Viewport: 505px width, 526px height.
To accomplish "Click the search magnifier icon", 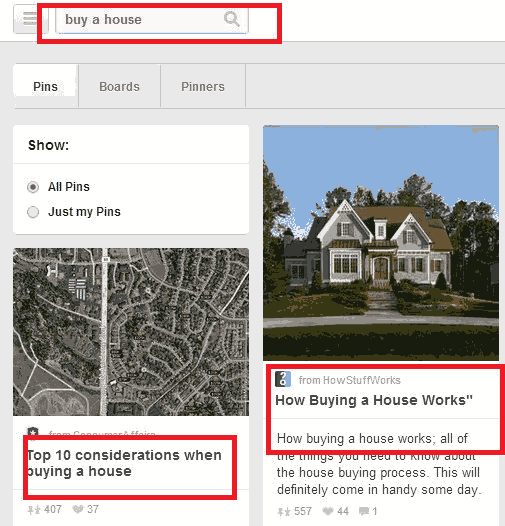I will (x=232, y=18).
